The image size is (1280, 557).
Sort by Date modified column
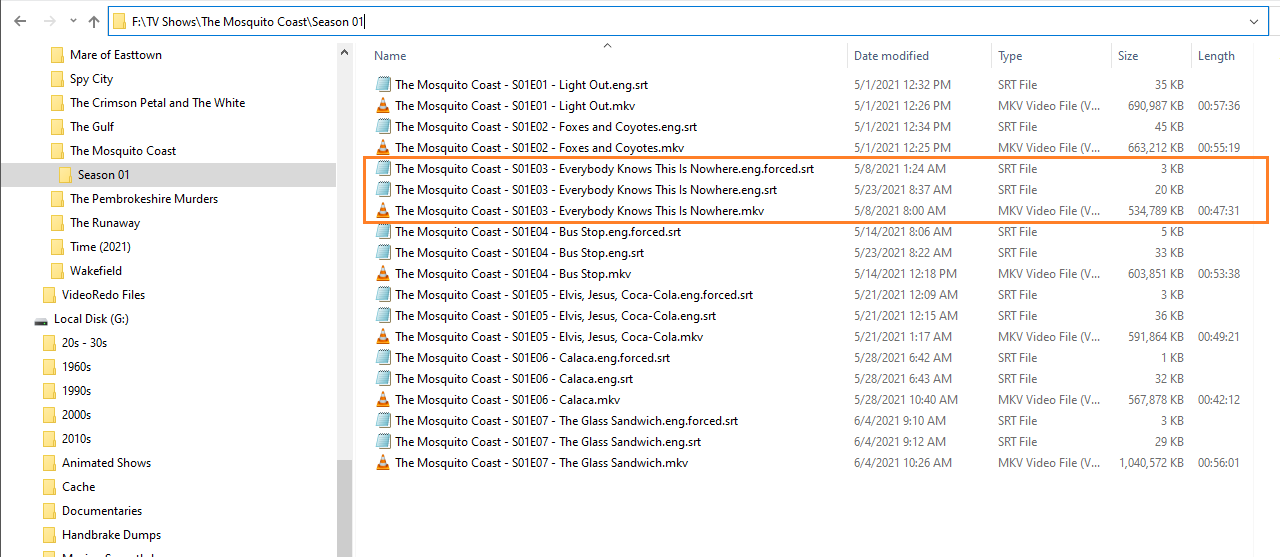891,56
